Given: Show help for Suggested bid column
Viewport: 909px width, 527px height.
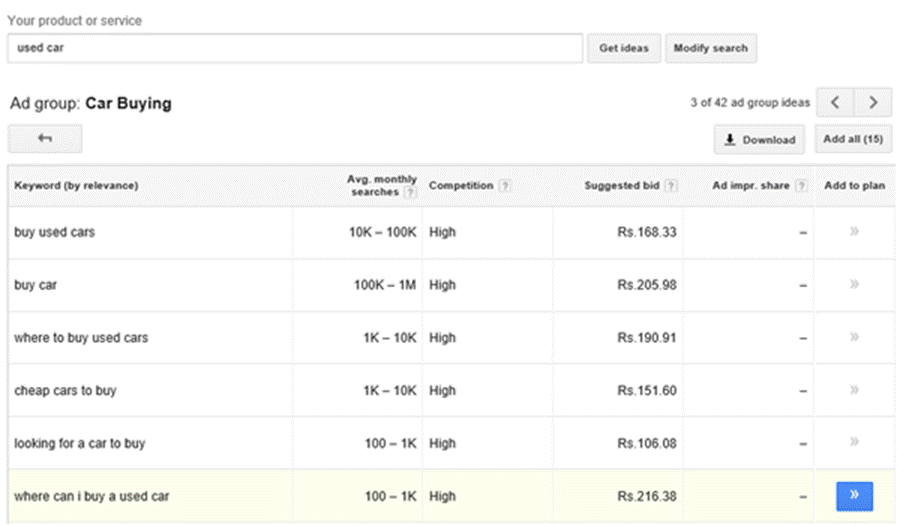Looking at the screenshot, I should click(x=671, y=186).
